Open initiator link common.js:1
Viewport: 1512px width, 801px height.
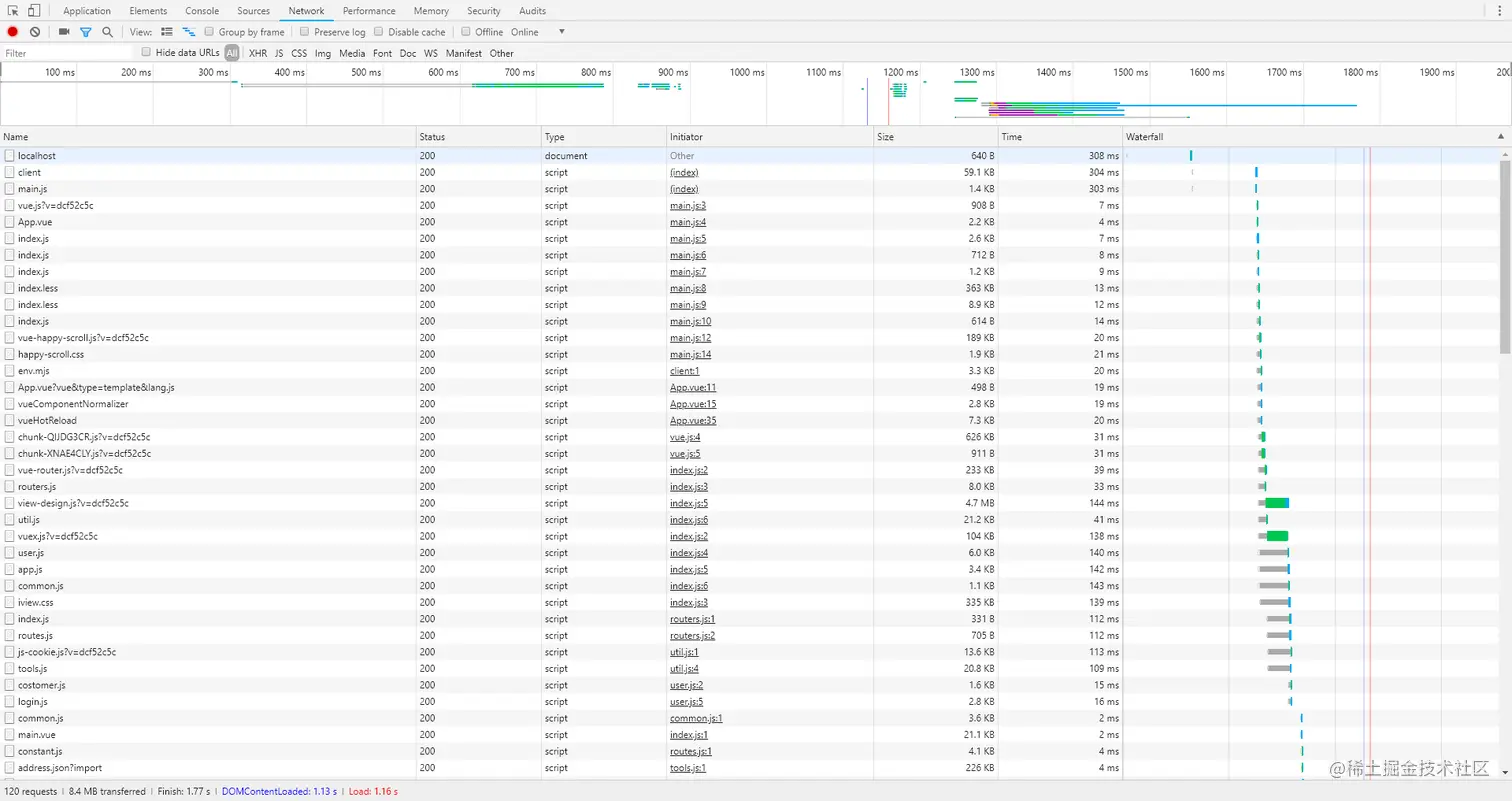696,718
